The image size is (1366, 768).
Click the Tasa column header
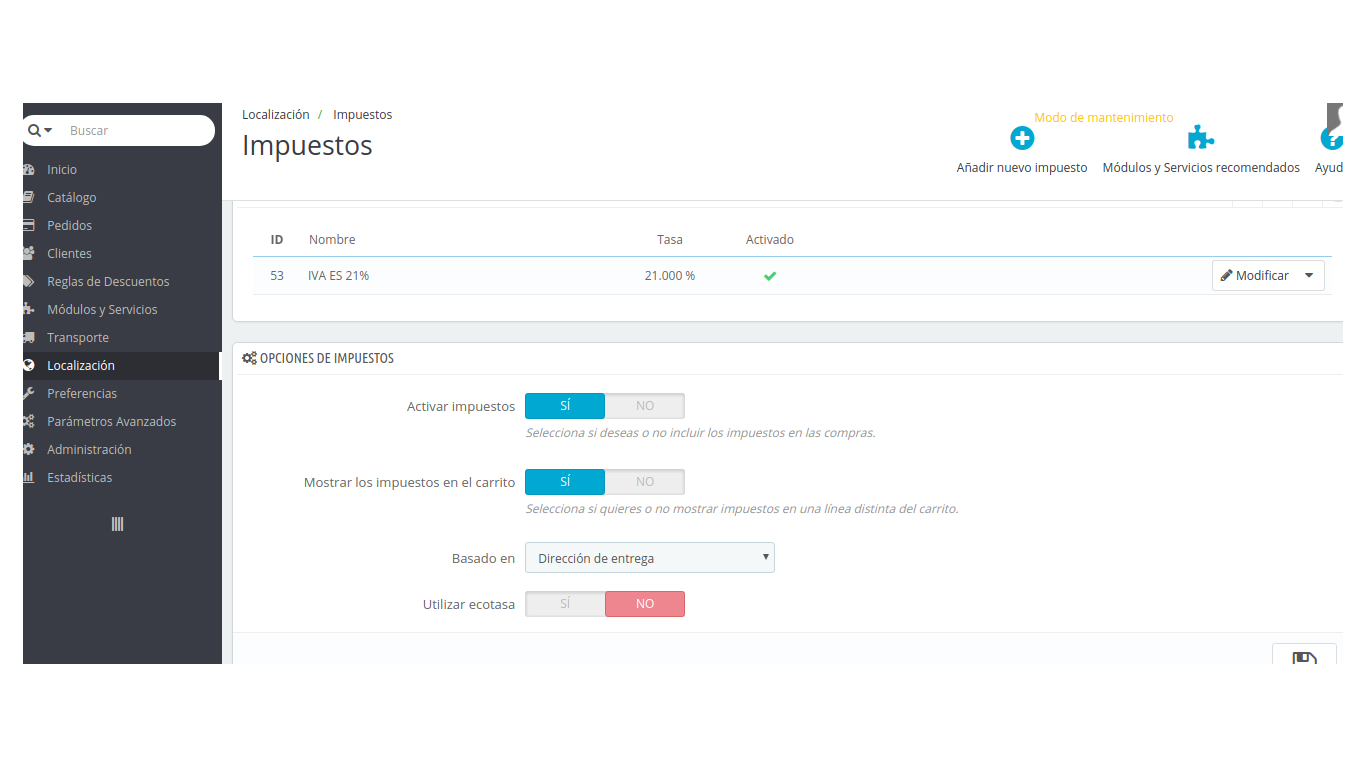670,240
